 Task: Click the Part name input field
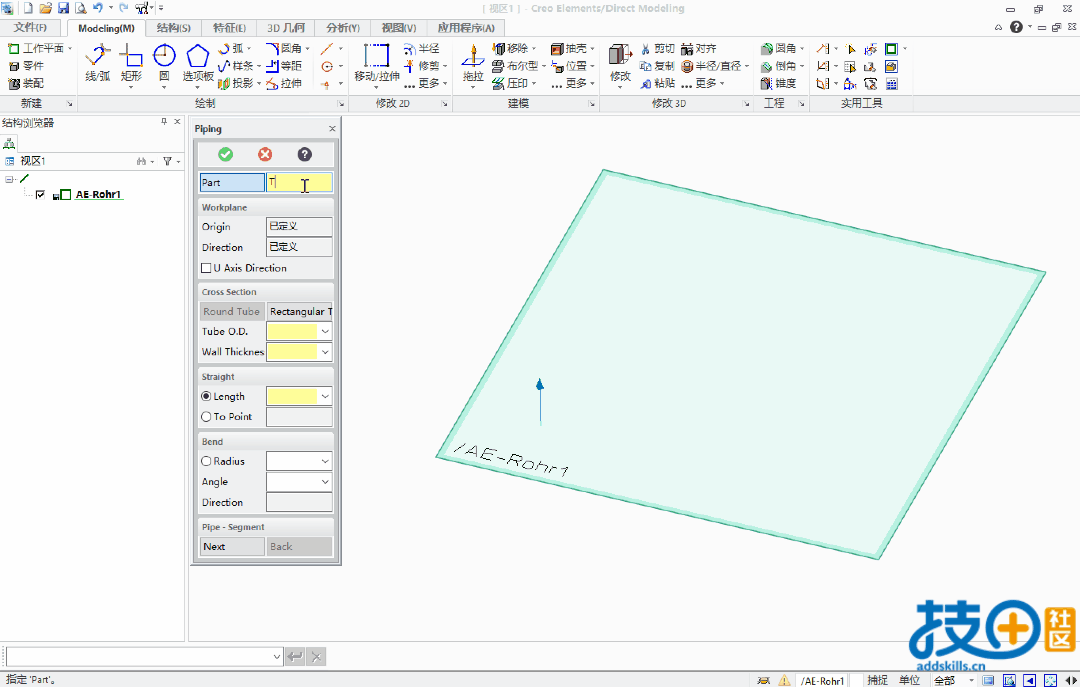click(300, 183)
